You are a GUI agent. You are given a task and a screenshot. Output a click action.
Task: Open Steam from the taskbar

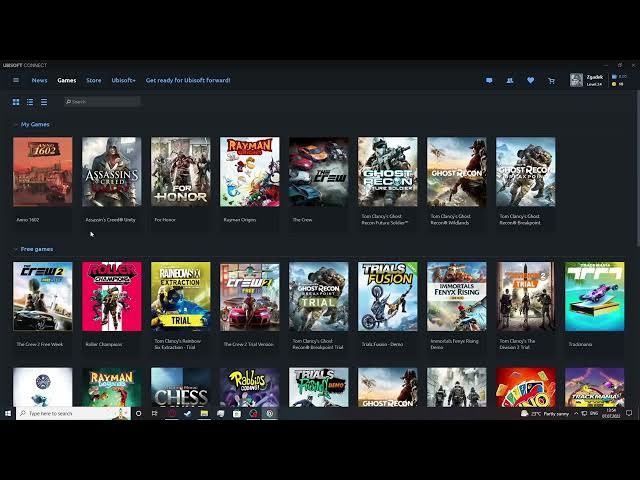tap(188, 413)
